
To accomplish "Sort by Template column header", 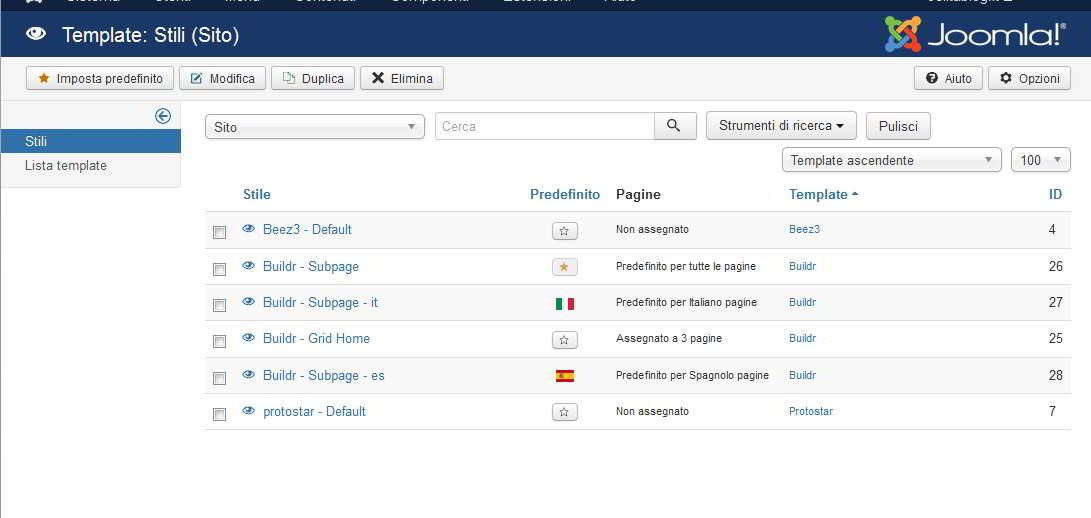I will click(823, 194).
